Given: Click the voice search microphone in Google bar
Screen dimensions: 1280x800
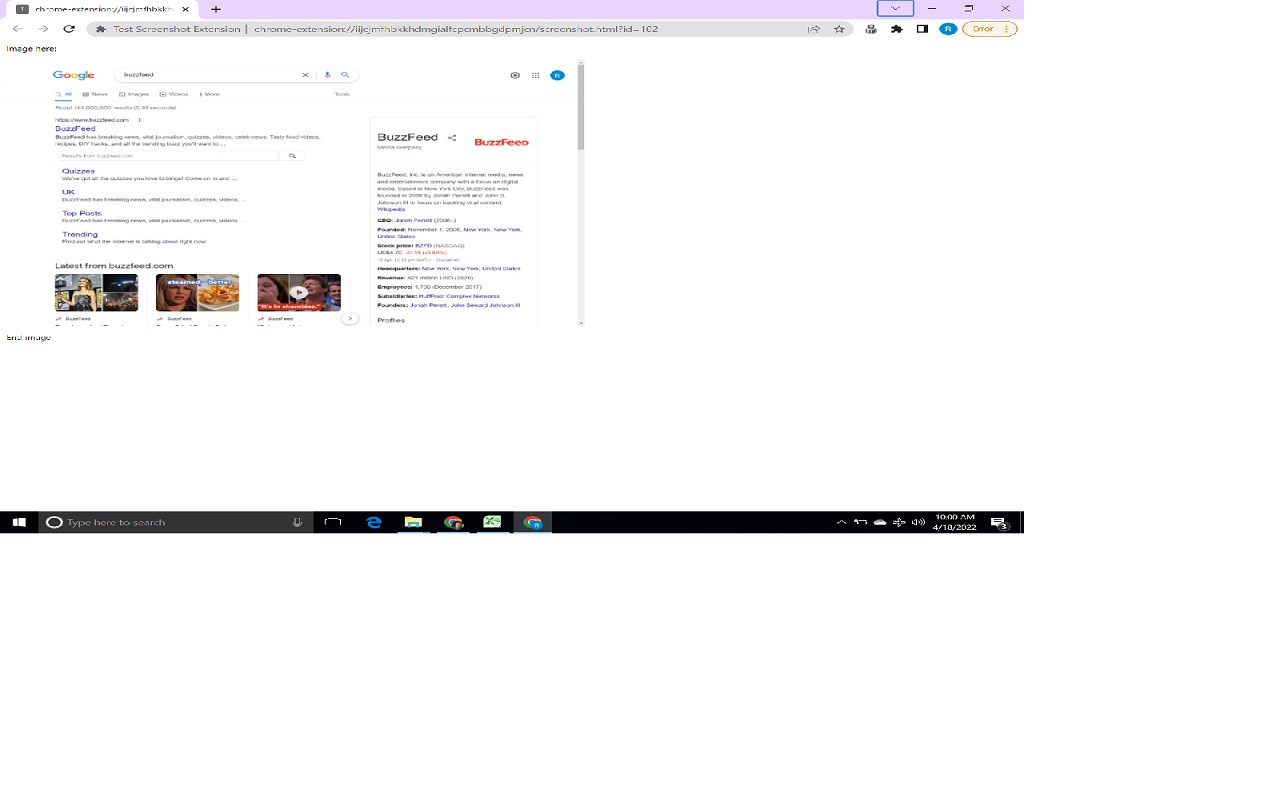Looking at the screenshot, I should click(x=327, y=75).
